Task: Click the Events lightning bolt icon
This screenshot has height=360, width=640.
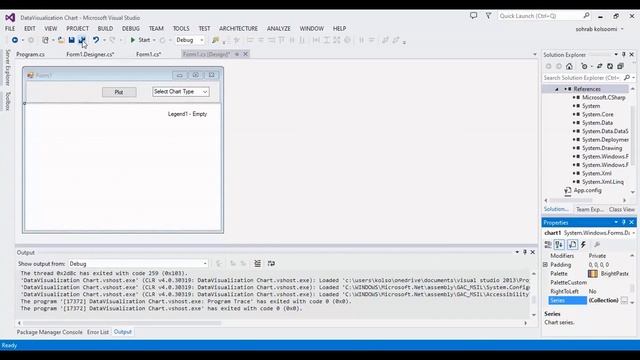Action: (x=584, y=244)
